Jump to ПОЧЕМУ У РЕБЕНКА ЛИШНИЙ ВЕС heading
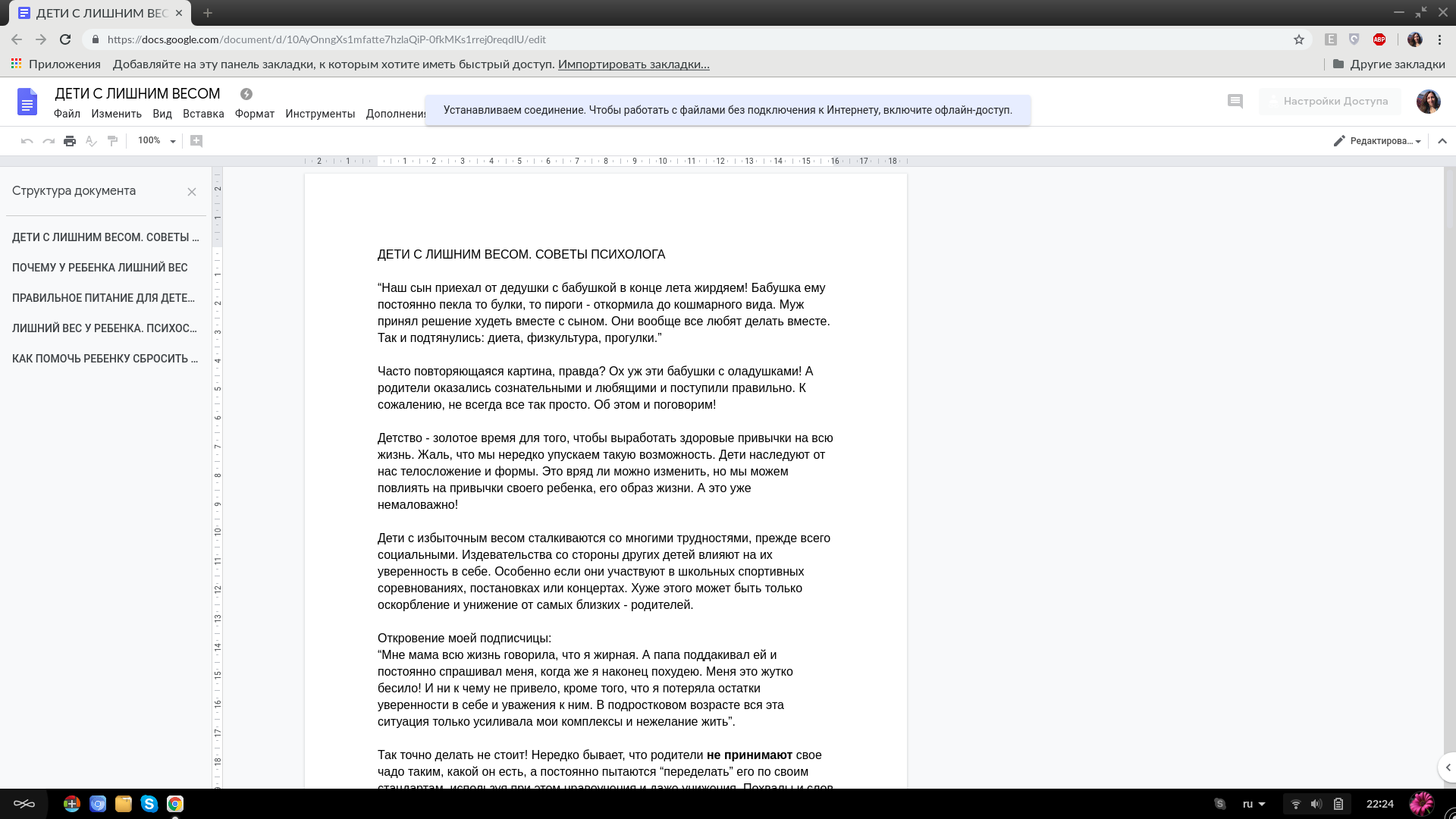Image resolution: width=1456 pixels, height=819 pixels. (100, 268)
